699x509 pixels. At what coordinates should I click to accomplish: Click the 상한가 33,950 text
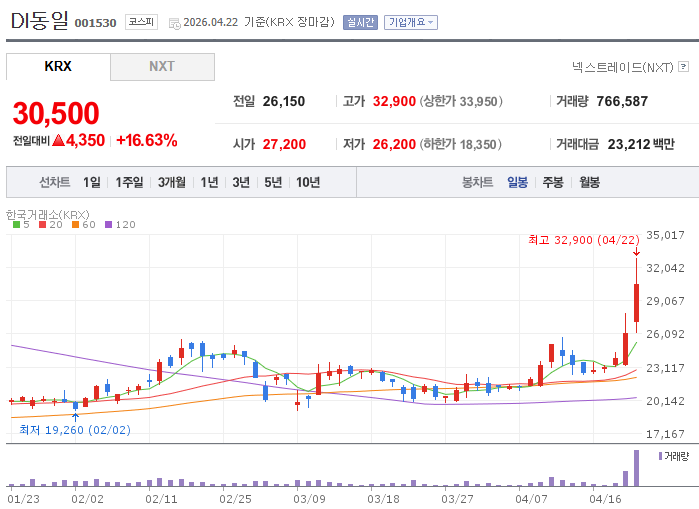461,101
